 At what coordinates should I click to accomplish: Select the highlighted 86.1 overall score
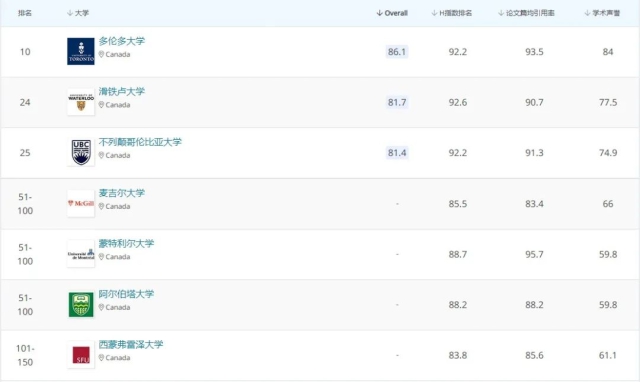pyautogui.click(x=397, y=52)
